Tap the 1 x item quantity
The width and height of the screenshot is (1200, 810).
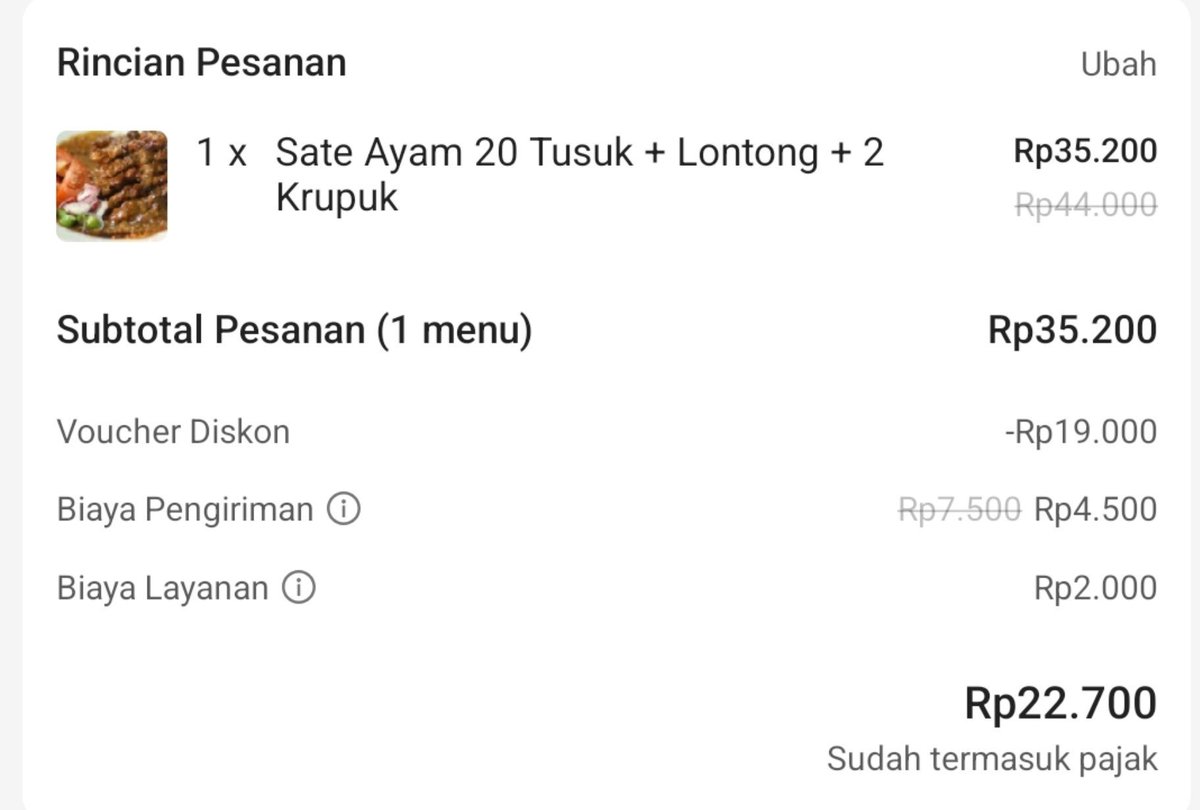[x=221, y=153]
